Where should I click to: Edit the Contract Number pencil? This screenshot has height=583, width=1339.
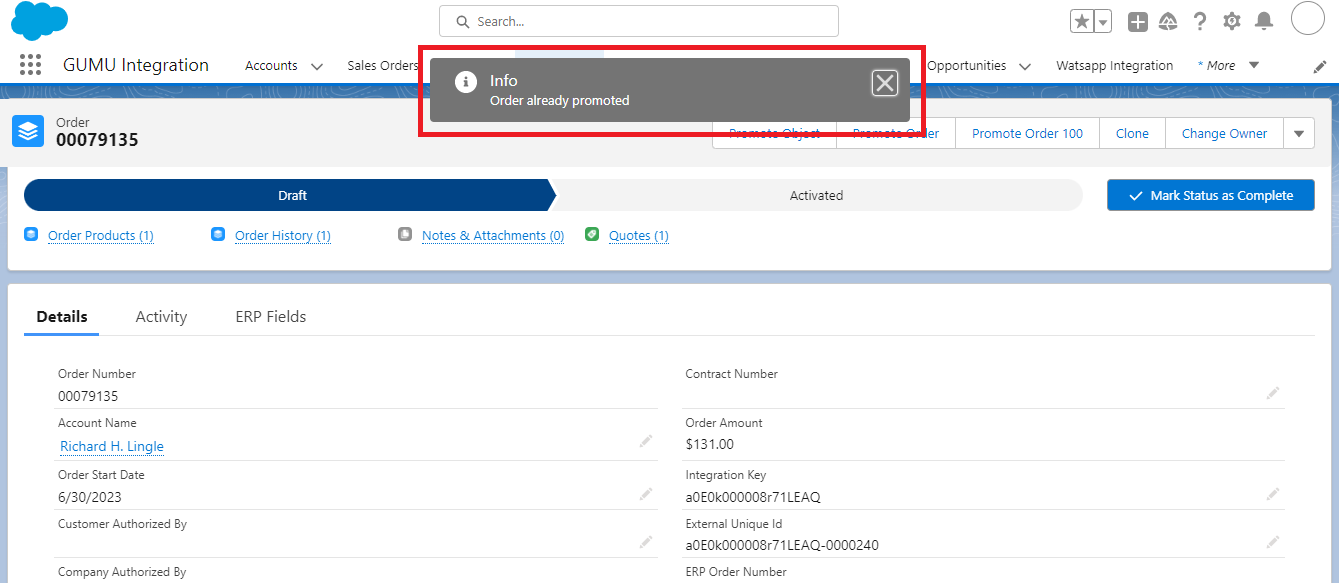click(x=1273, y=393)
